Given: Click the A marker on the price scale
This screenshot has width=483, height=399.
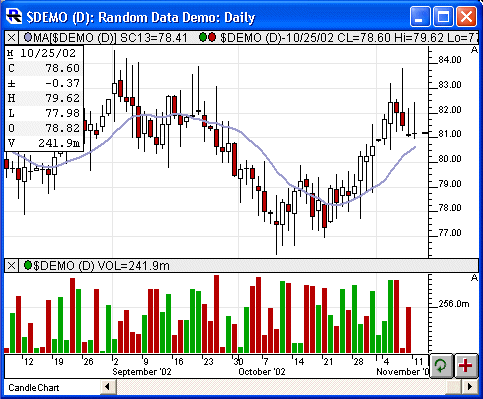Looking at the screenshot, I should (x=474, y=50).
